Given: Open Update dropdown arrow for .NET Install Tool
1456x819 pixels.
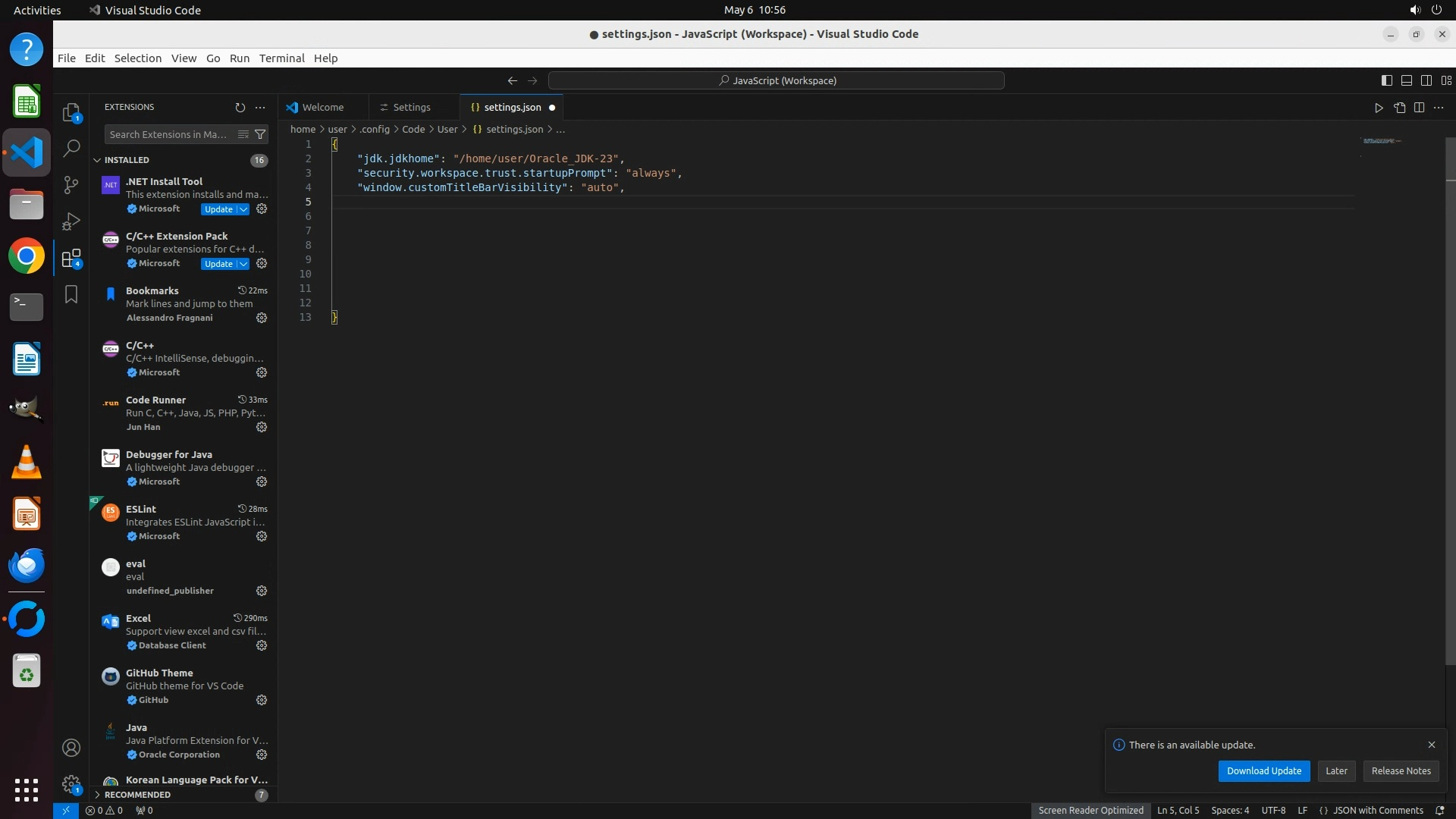Looking at the screenshot, I should (243, 209).
